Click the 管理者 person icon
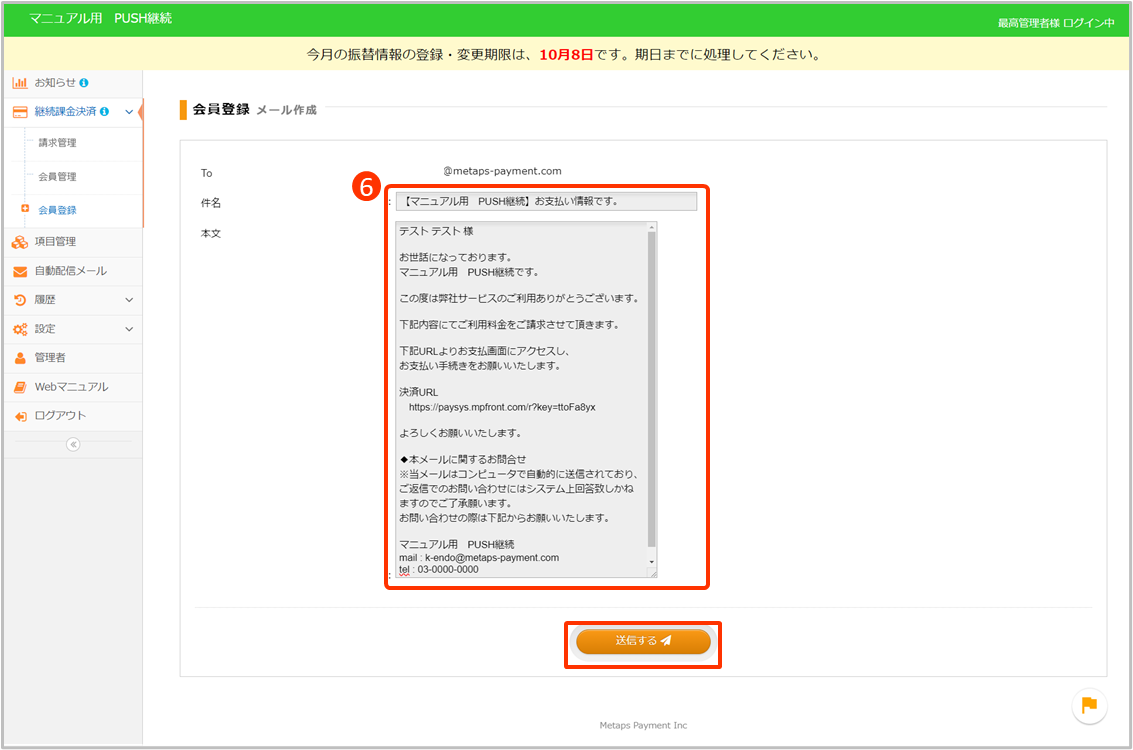 pos(20,358)
